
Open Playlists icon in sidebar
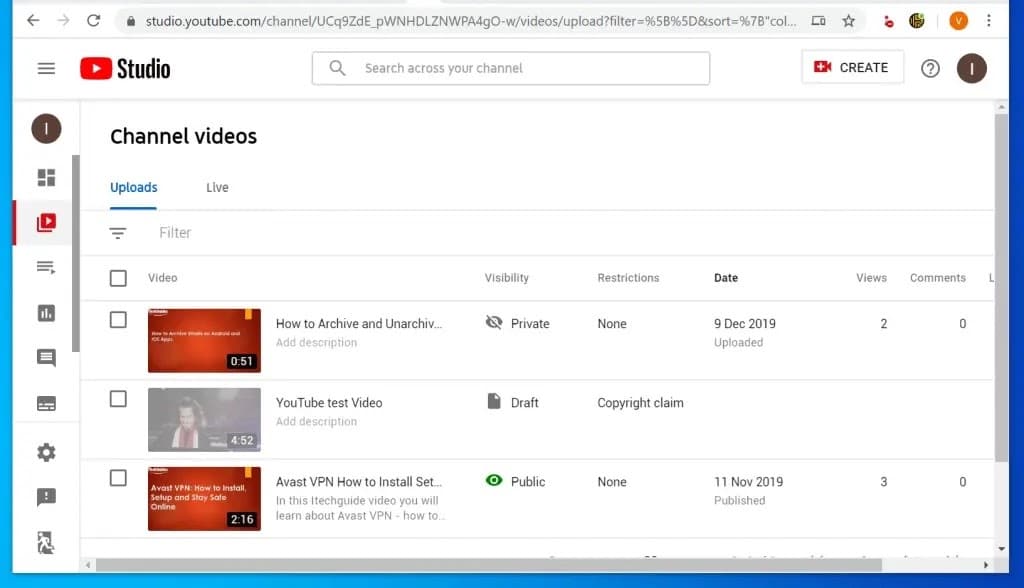[46, 267]
